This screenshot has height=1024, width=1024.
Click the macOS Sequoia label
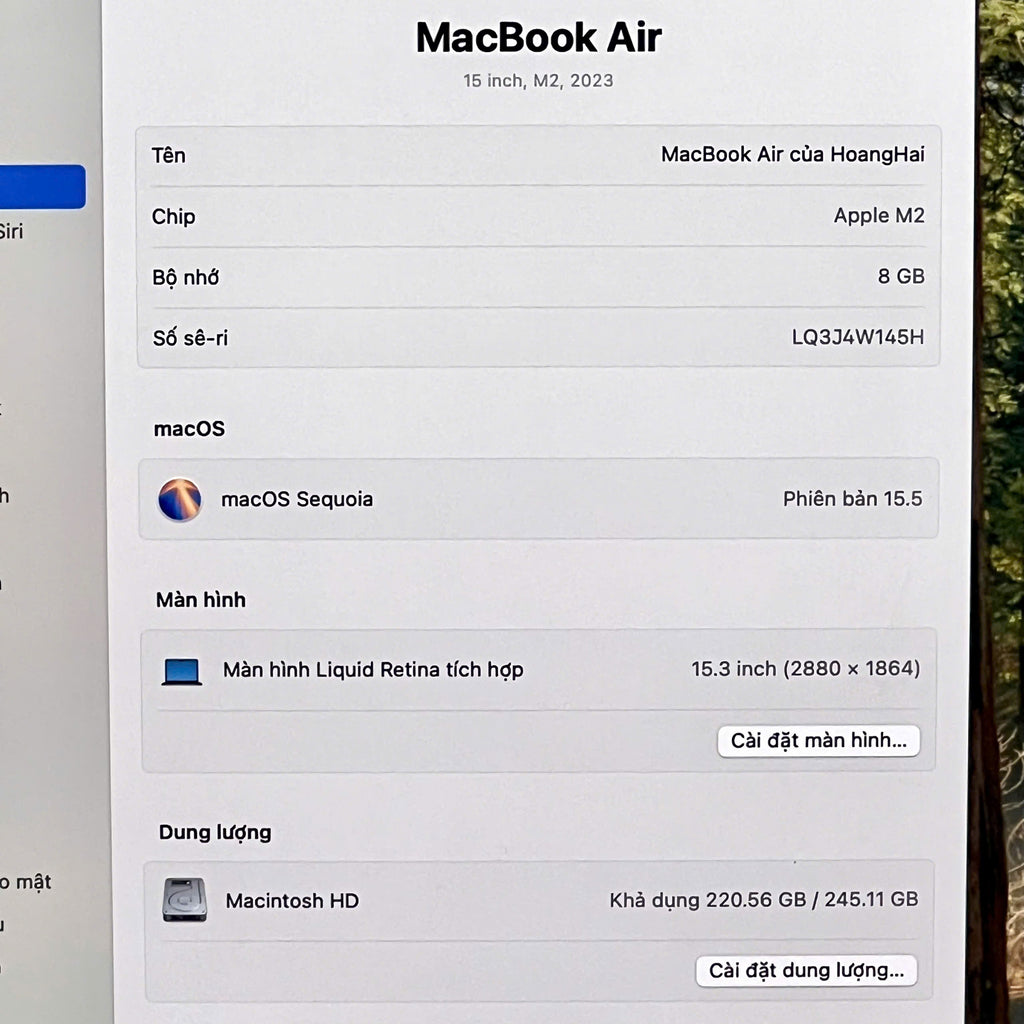pyautogui.click(x=297, y=499)
